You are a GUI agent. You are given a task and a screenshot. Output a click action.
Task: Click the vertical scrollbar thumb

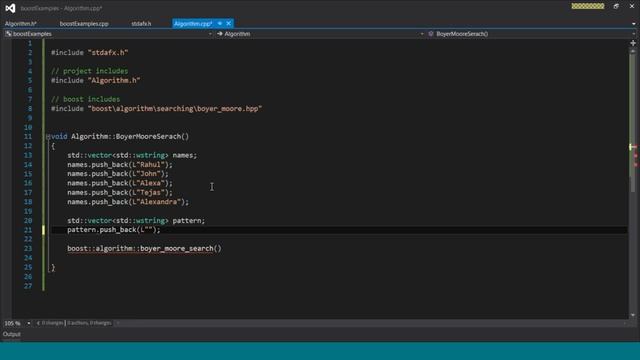point(632,122)
